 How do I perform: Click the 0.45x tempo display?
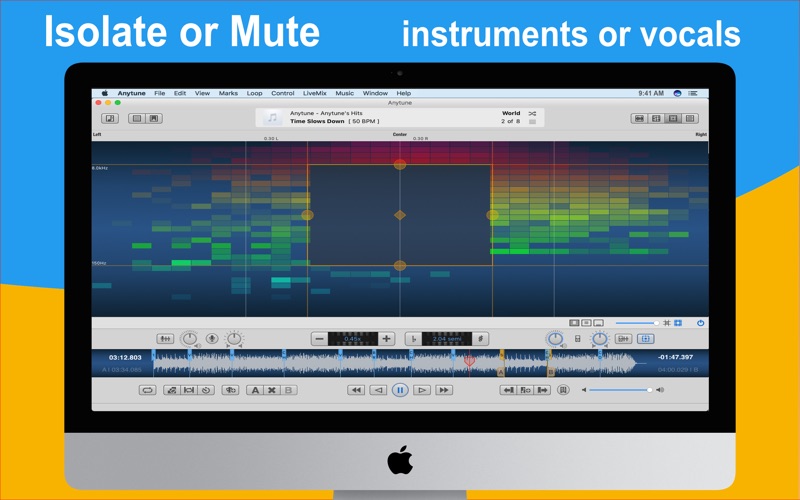coord(353,339)
